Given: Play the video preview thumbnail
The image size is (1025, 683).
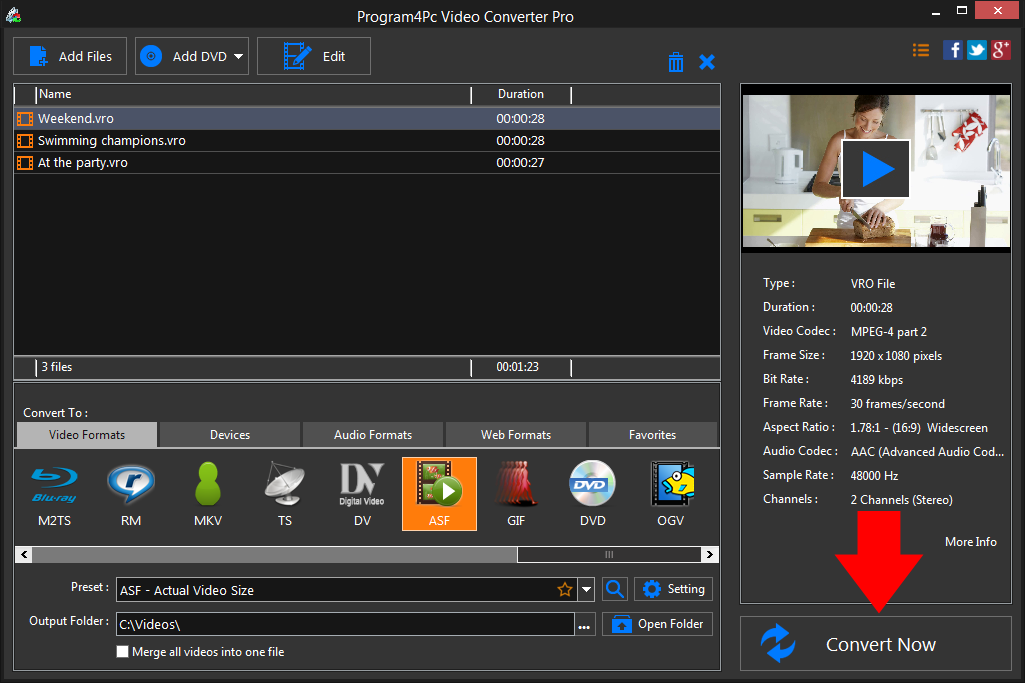Looking at the screenshot, I should tap(875, 169).
